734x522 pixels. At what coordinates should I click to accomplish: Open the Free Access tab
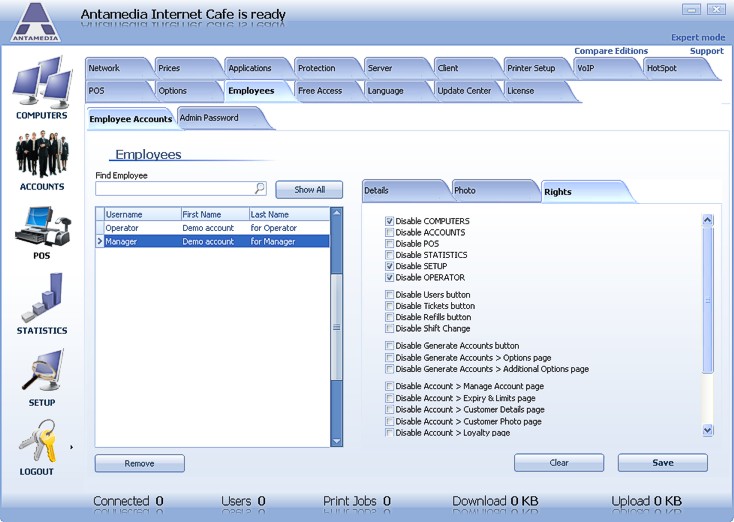[327, 91]
